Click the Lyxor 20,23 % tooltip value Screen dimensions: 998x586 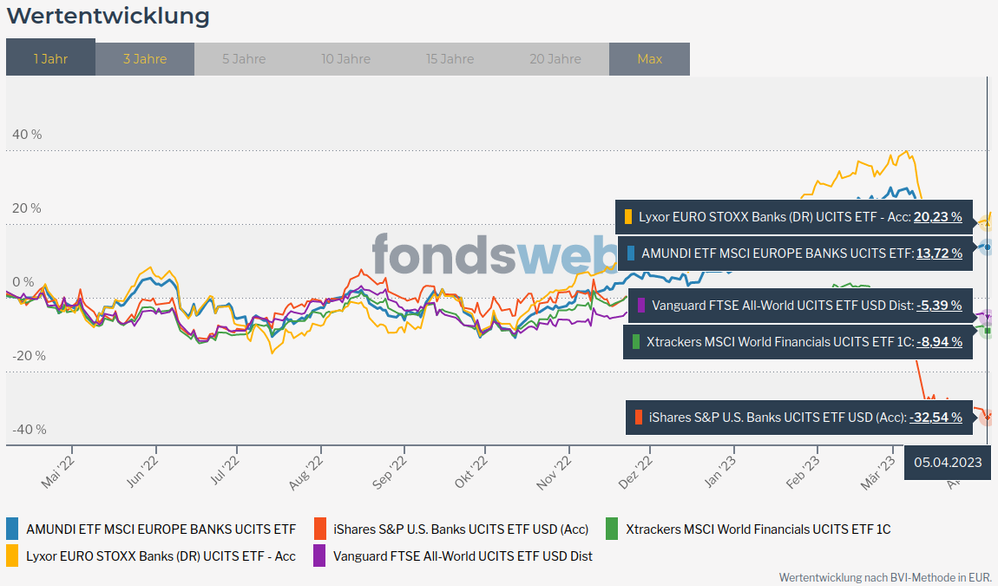937,216
